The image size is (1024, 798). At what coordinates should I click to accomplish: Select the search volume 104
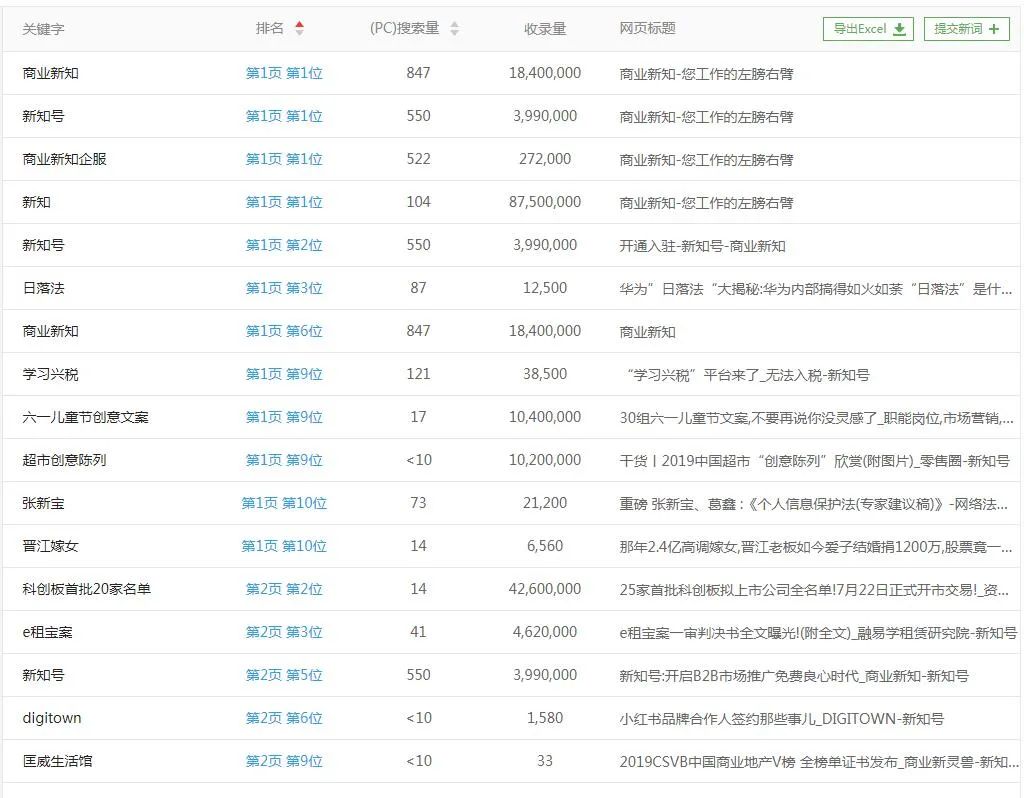pyautogui.click(x=418, y=202)
